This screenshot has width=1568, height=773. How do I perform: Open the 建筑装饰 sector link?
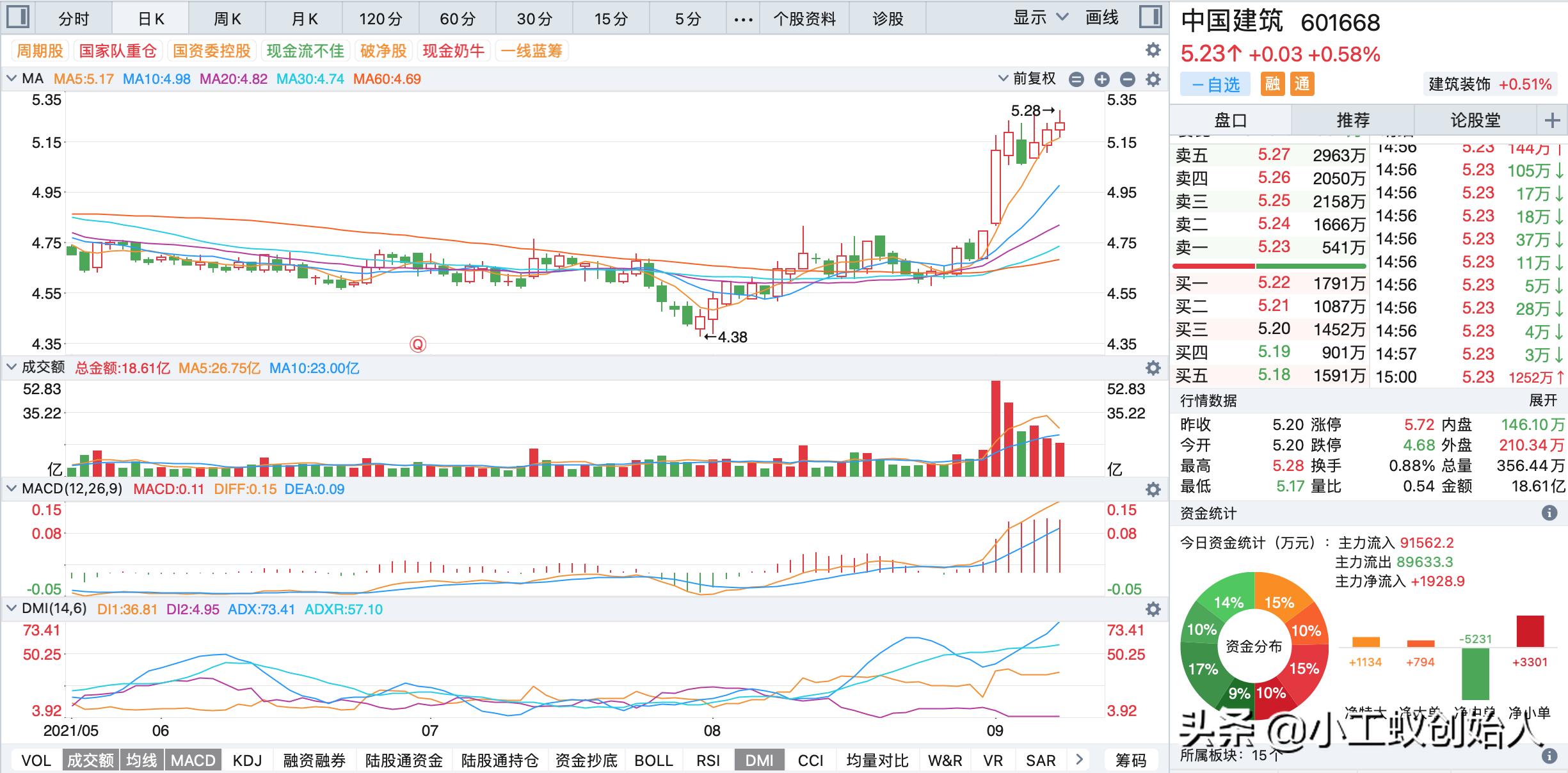pyautogui.click(x=1460, y=83)
